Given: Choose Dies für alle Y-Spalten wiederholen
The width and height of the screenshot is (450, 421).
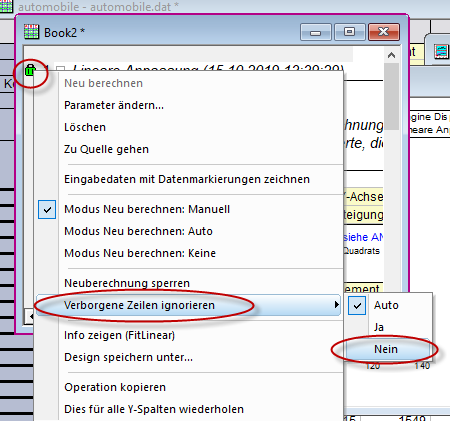Looking at the screenshot, I should 154,409.
